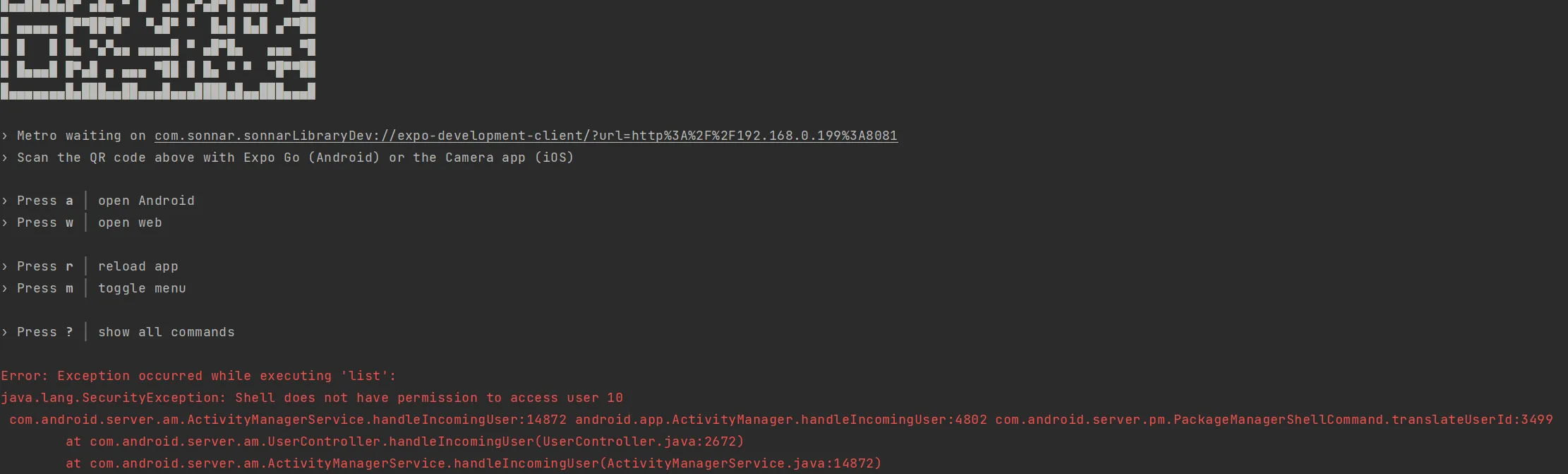Click the letter 'a' shortcut key

tap(69, 201)
